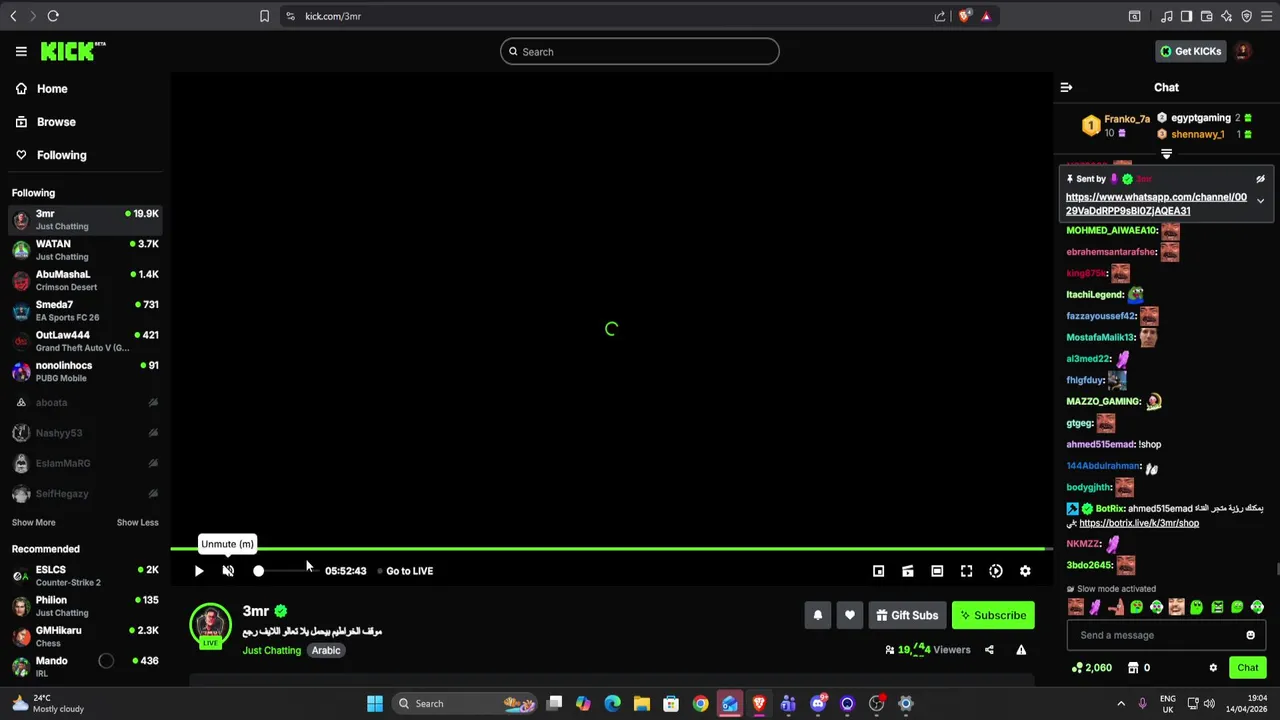Unpin the pinned chat message

[1260, 179]
